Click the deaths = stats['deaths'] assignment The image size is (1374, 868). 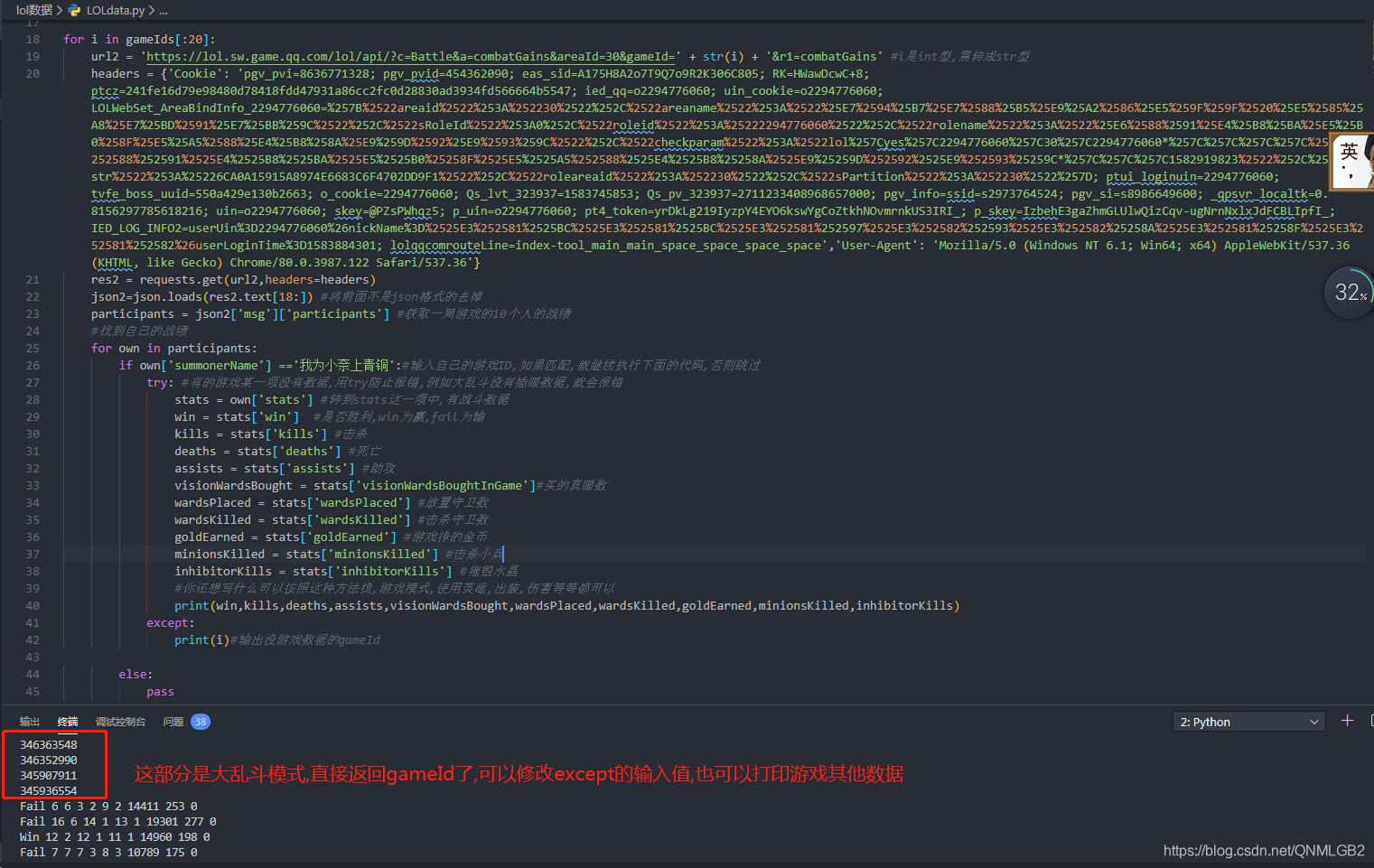[x=257, y=451]
